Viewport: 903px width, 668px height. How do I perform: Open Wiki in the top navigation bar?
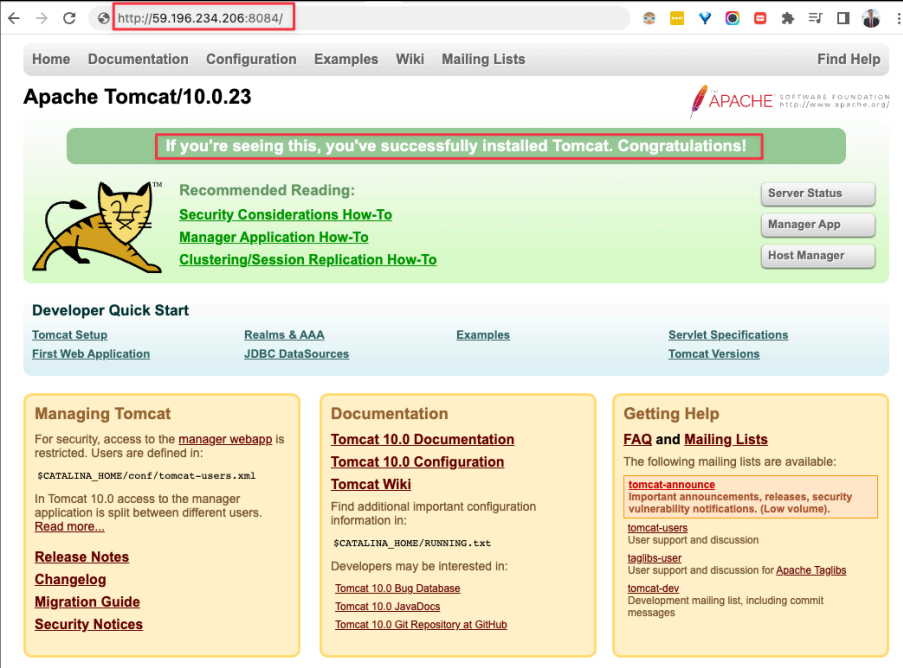pyautogui.click(x=410, y=59)
